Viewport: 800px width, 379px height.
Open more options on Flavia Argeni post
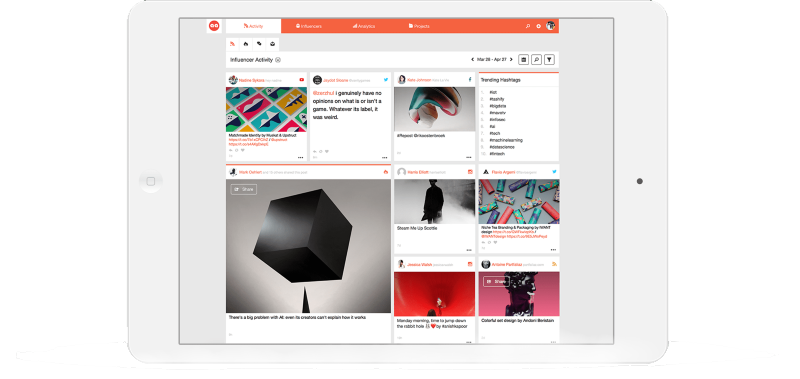tap(553, 250)
